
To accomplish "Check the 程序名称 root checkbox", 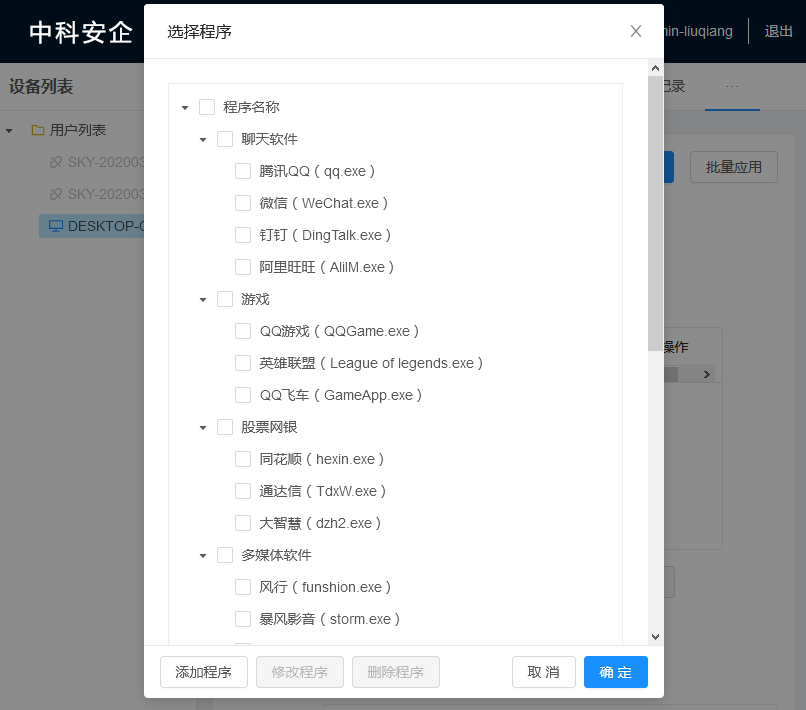I will coord(207,107).
